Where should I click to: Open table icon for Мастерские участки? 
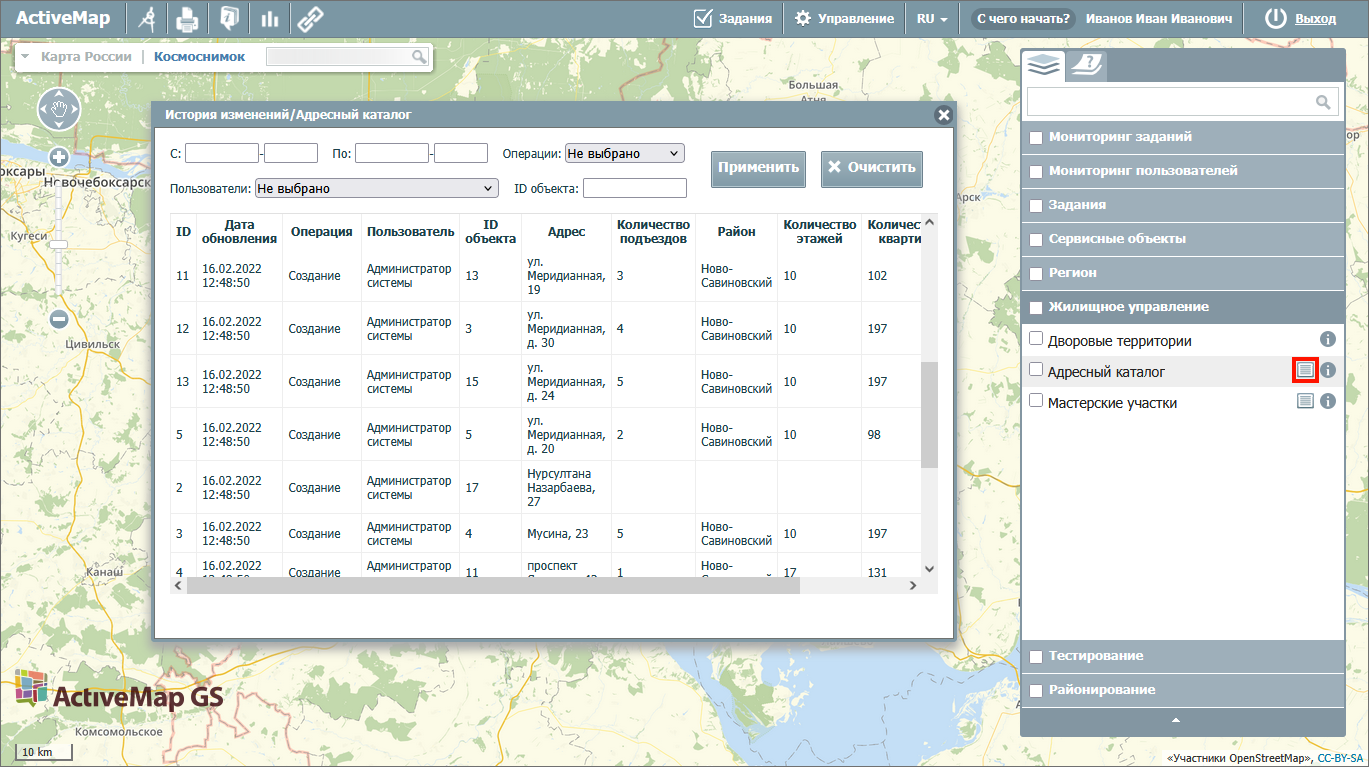[x=1304, y=402]
